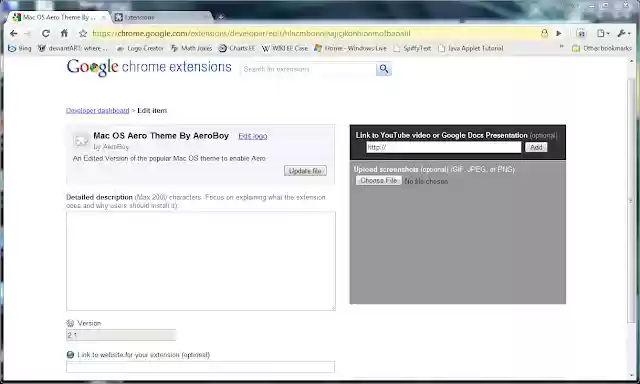Open the SpiffyText bookmark
The width and height of the screenshot is (640, 384).
pos(412,48)
